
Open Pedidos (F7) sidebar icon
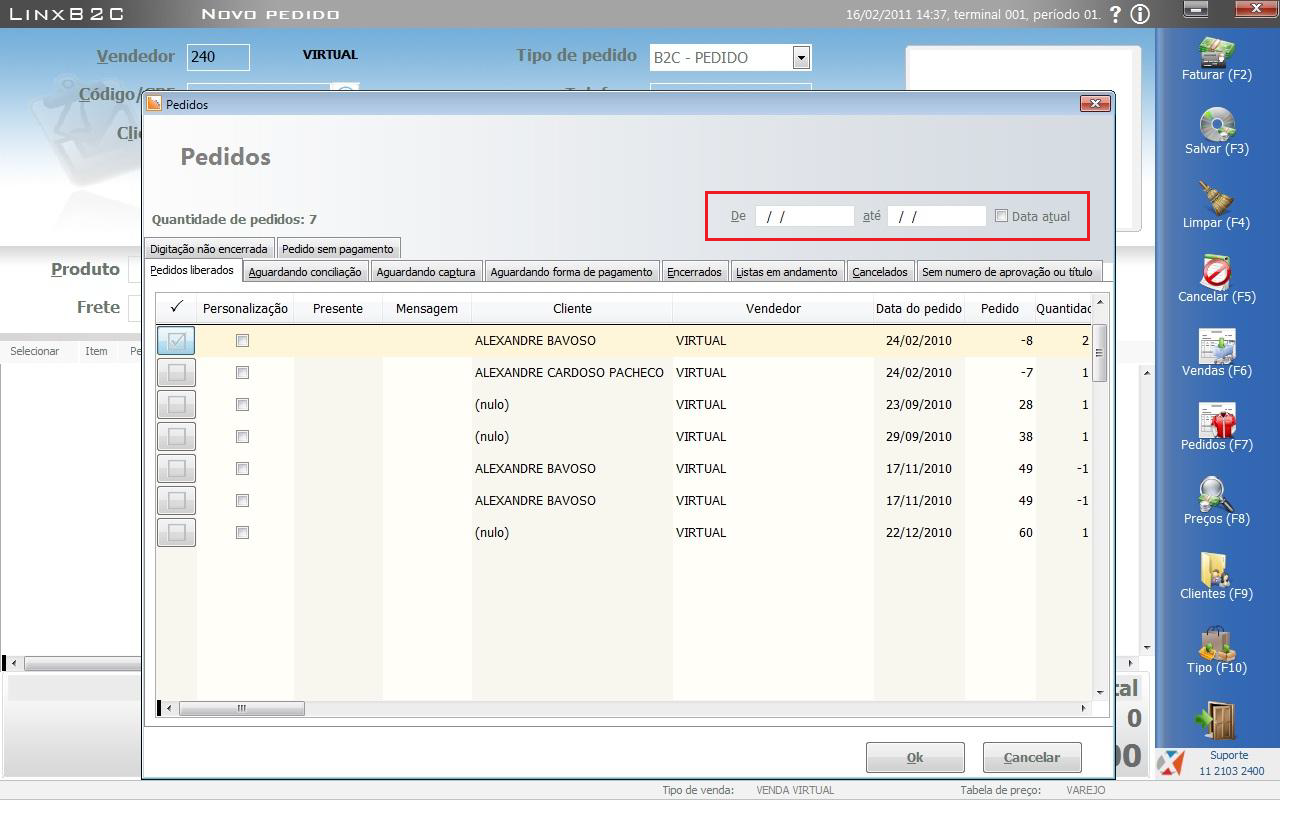(1216, 420)
